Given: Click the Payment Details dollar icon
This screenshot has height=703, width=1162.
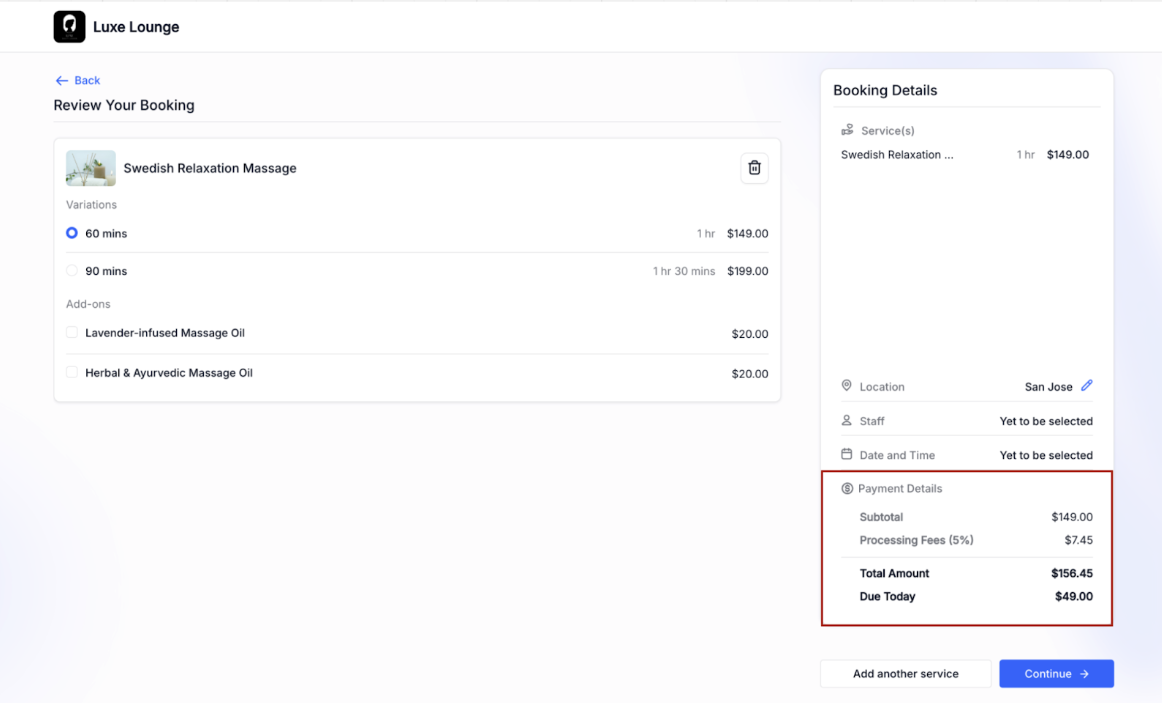Looking at the screenshot, I should [847, 489].
